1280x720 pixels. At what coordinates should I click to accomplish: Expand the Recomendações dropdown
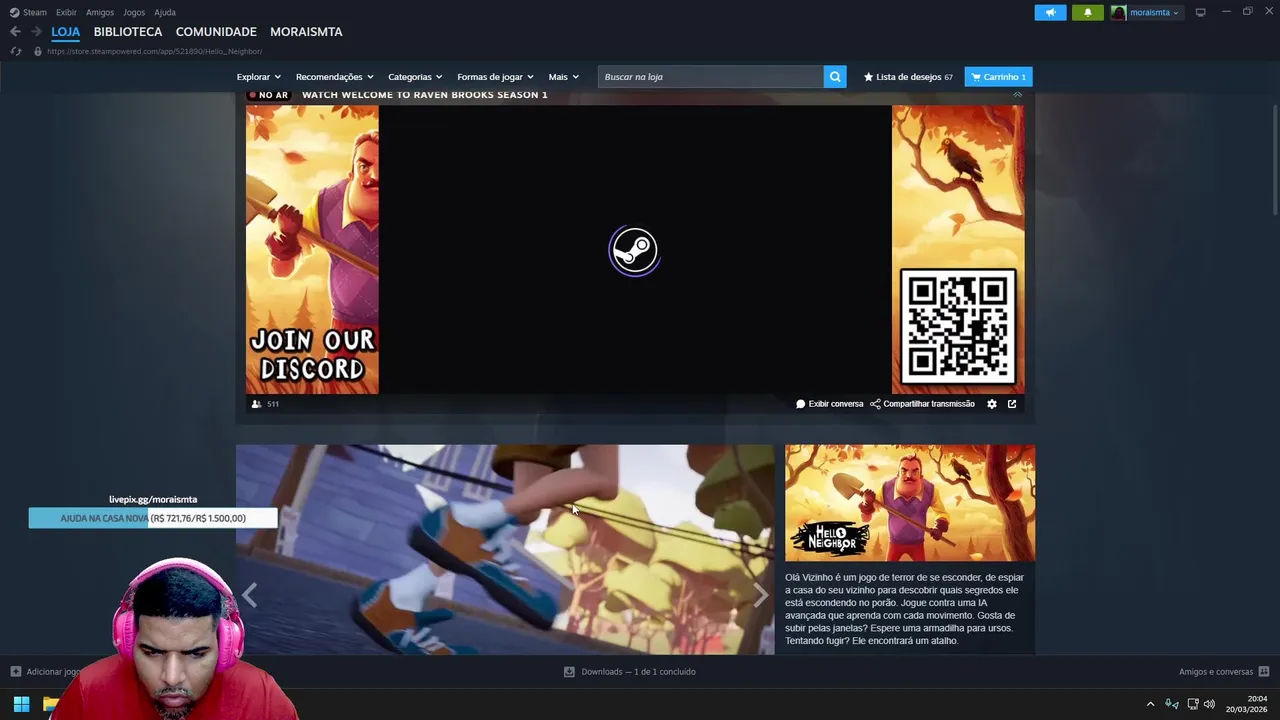coord(334,77)
